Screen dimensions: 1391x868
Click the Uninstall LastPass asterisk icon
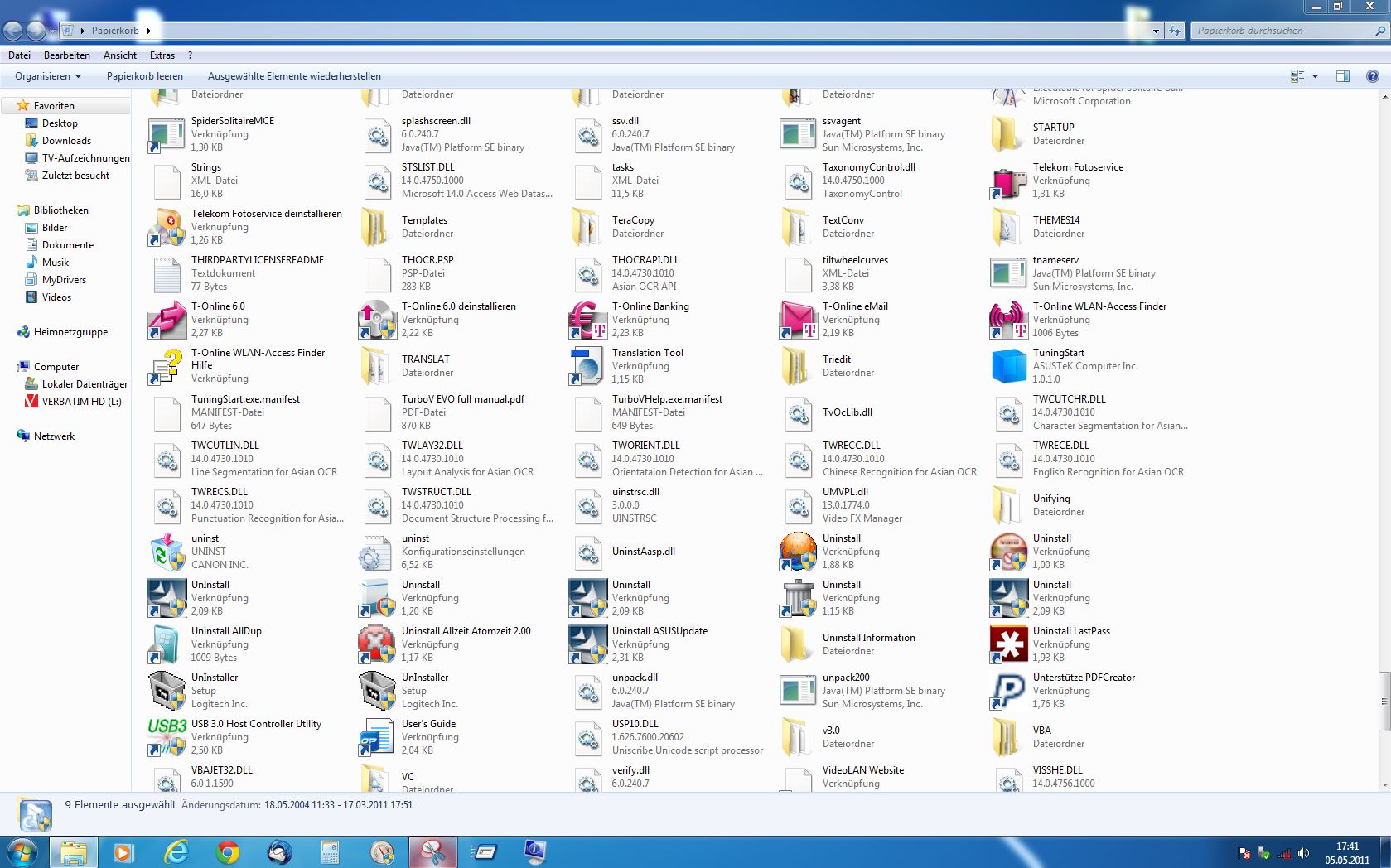coord(1009,644)
